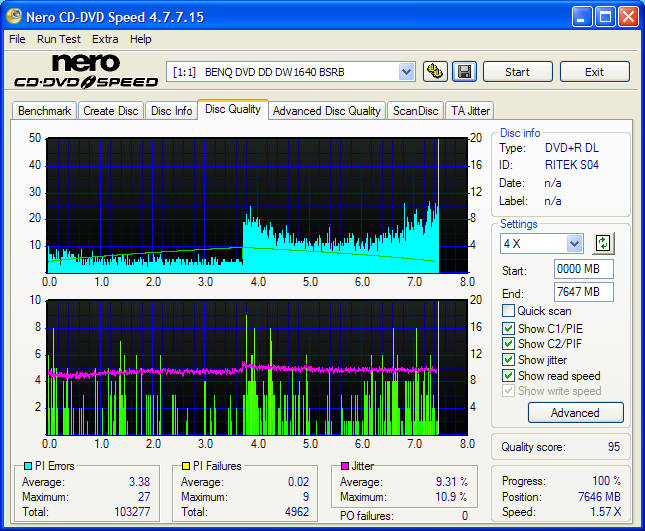
Task: Open the Advanced Disc Quality tab
Action: (326, 111)
